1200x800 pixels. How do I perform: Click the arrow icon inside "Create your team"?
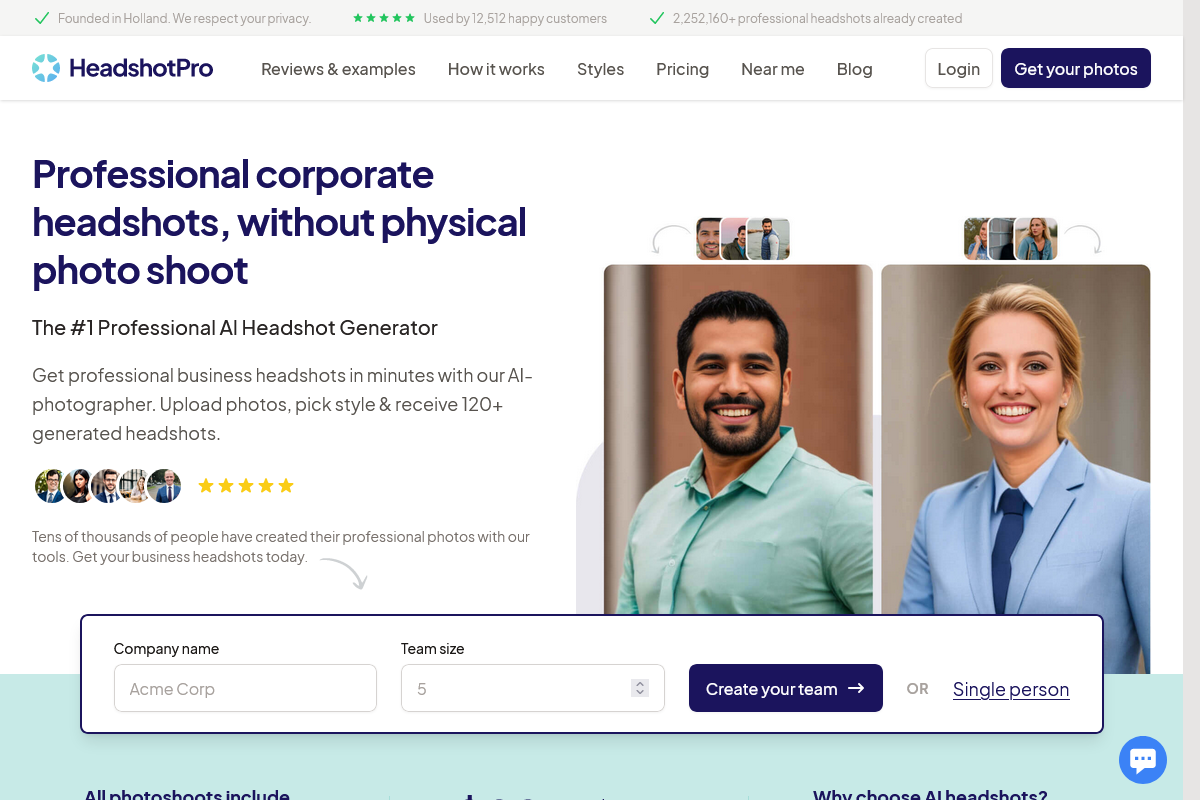coord(856,688)
